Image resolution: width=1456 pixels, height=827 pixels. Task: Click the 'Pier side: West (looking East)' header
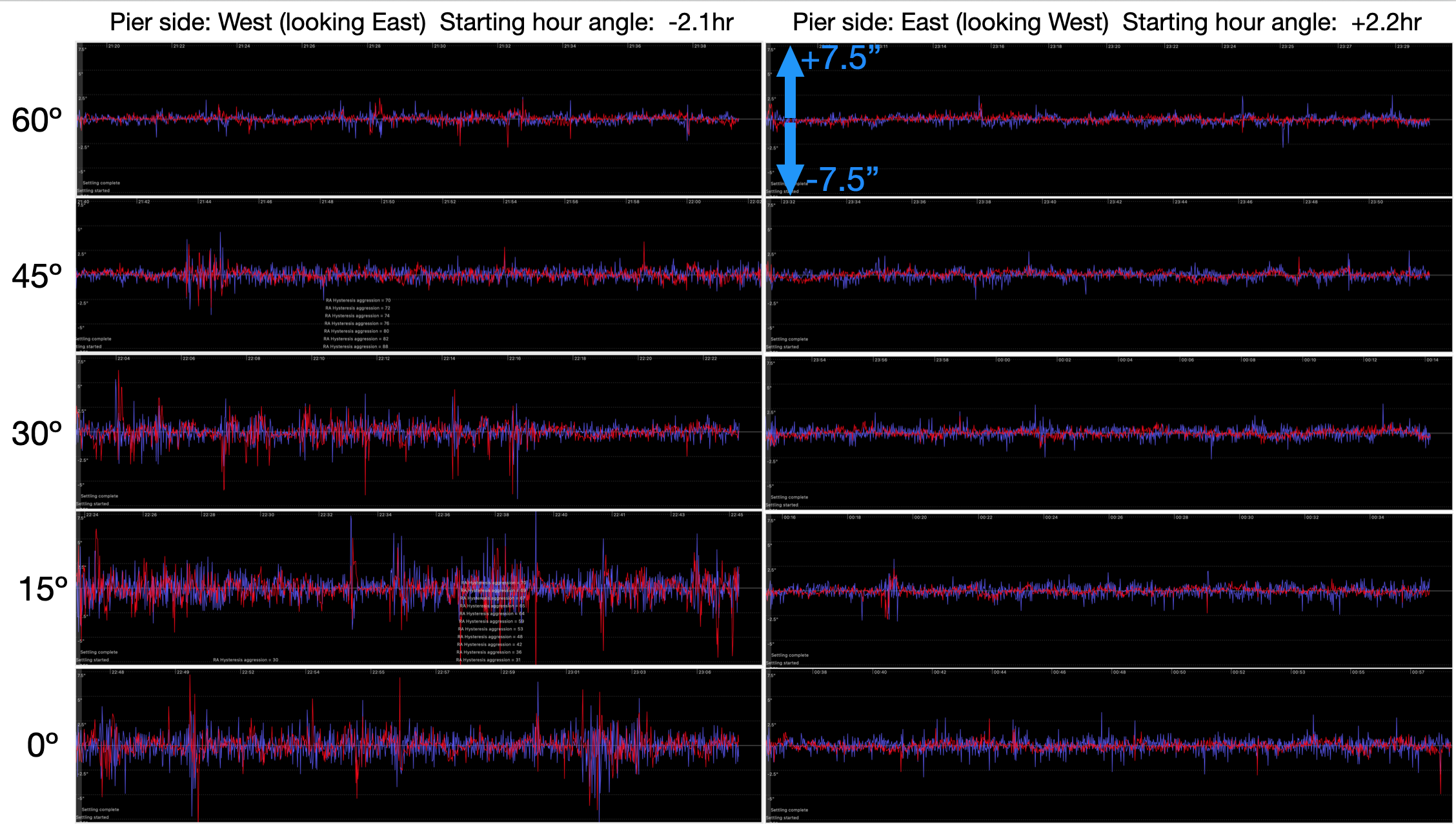[x=268, y=23]
